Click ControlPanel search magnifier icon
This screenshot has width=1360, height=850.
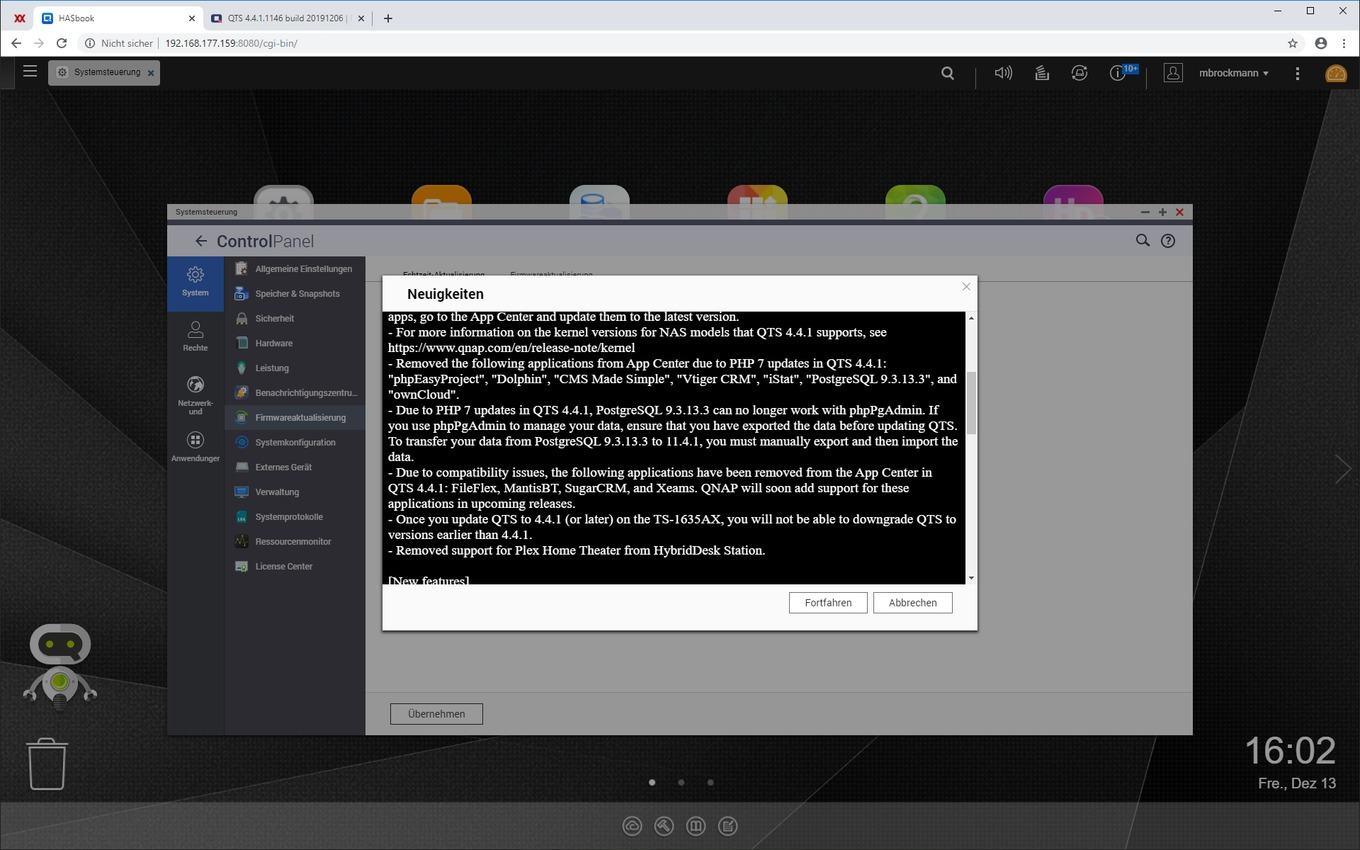1142,240
